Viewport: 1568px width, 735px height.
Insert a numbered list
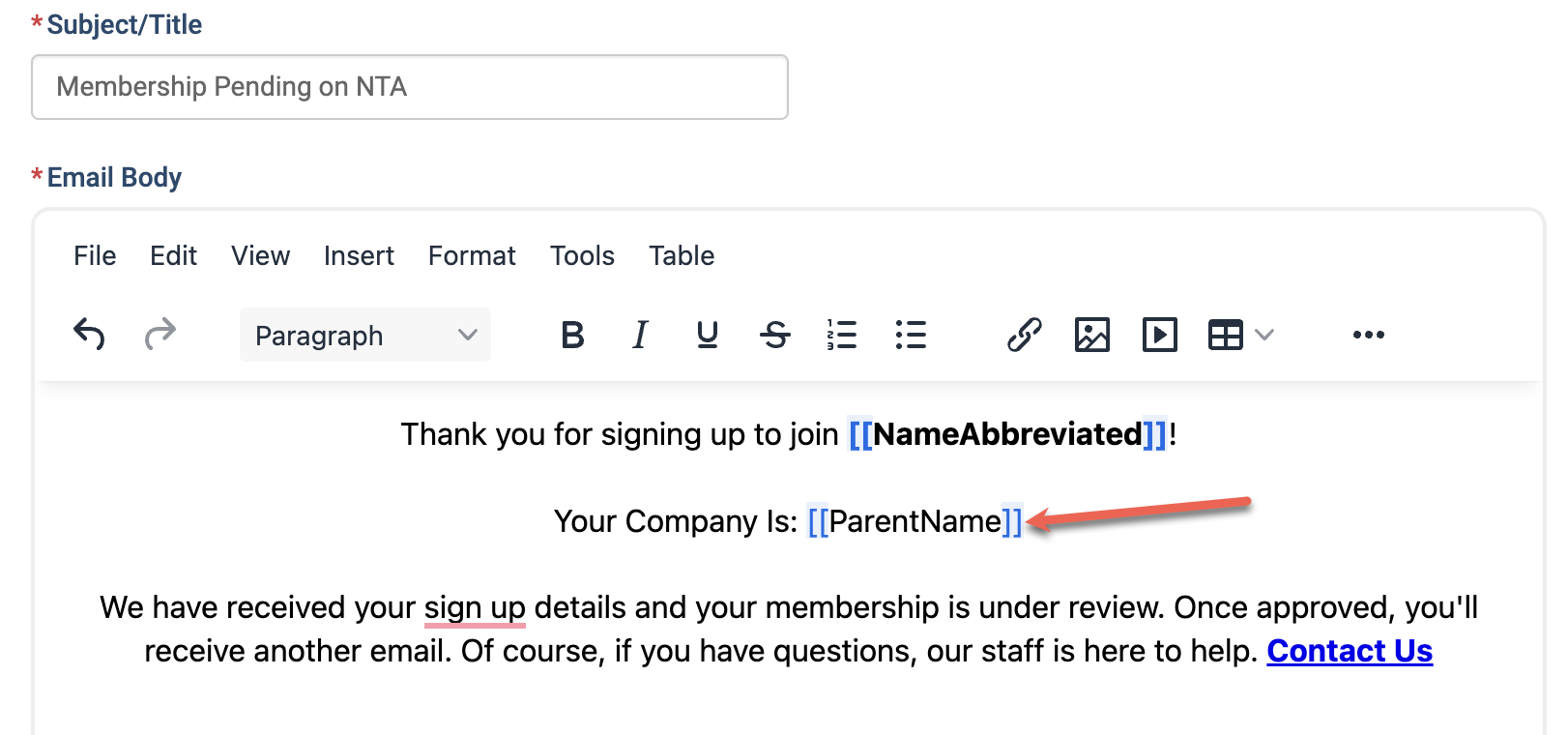[842, 335]
